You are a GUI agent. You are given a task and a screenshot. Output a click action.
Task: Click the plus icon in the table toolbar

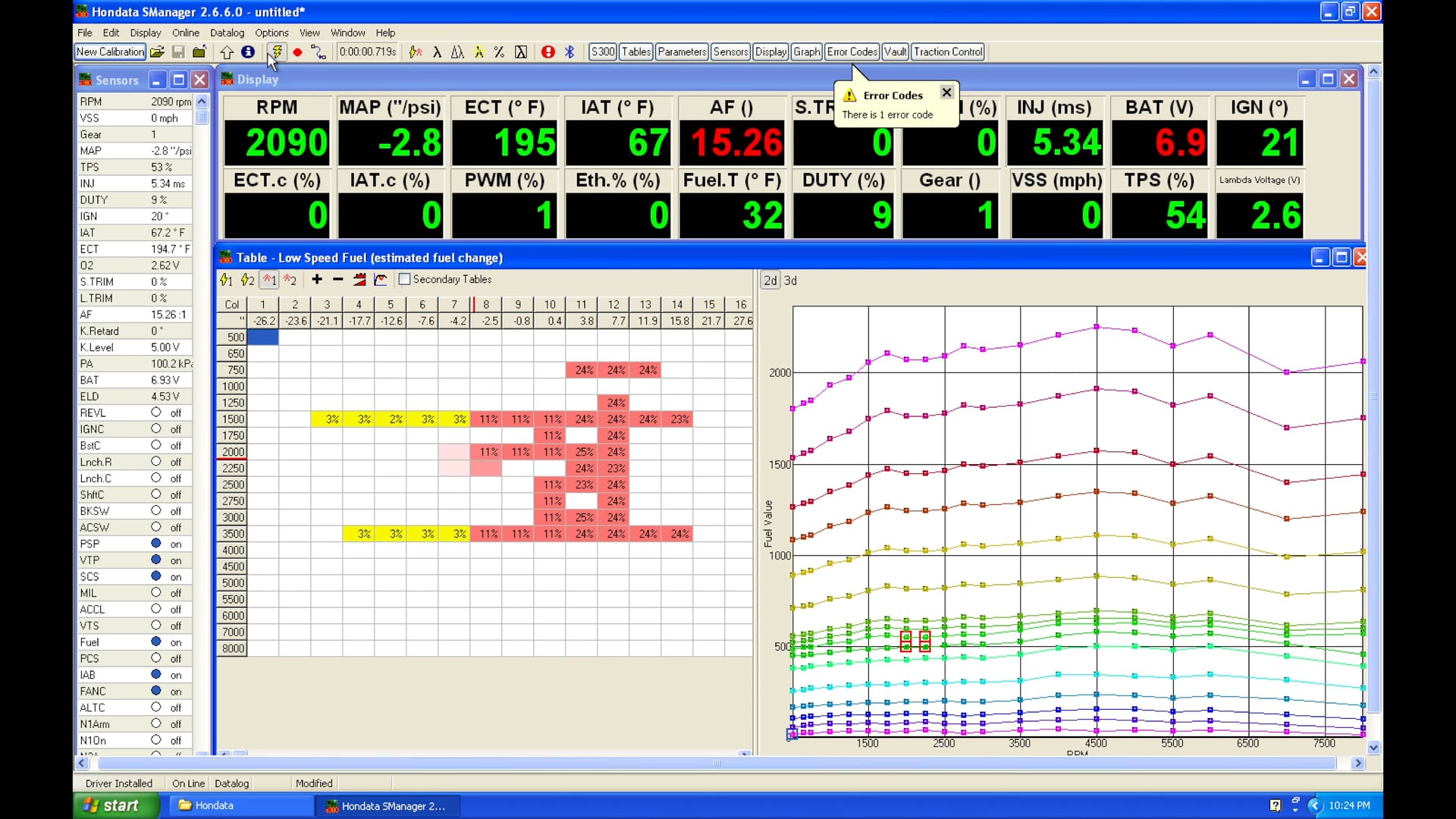[x=316, y=280]
